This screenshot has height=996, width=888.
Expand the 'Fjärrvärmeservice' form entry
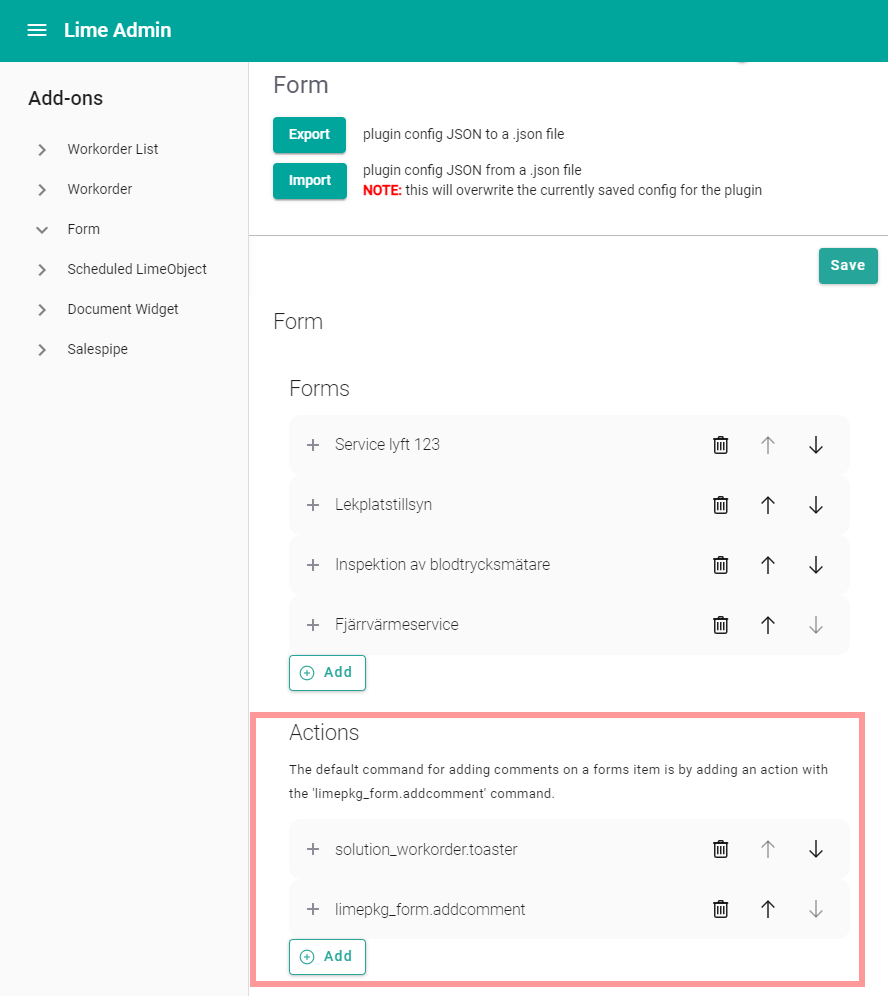[x=313, y=624]
